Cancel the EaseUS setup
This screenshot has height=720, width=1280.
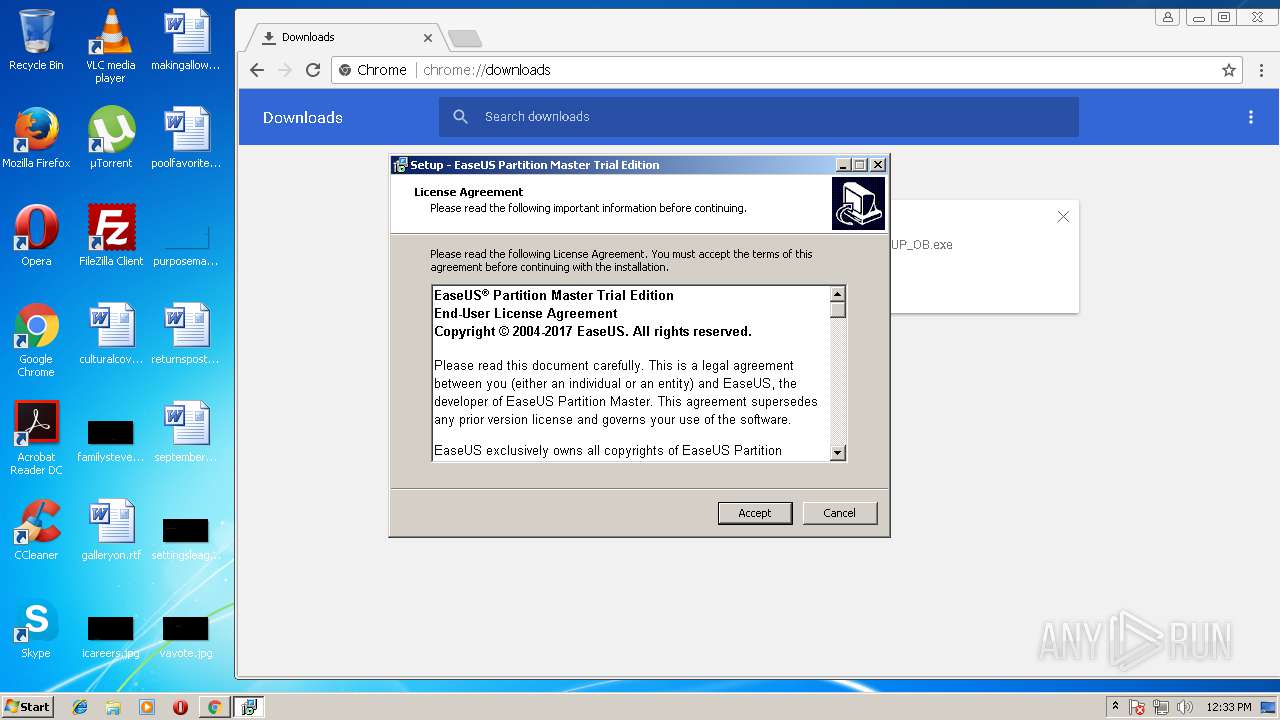[x=839, y=513]
